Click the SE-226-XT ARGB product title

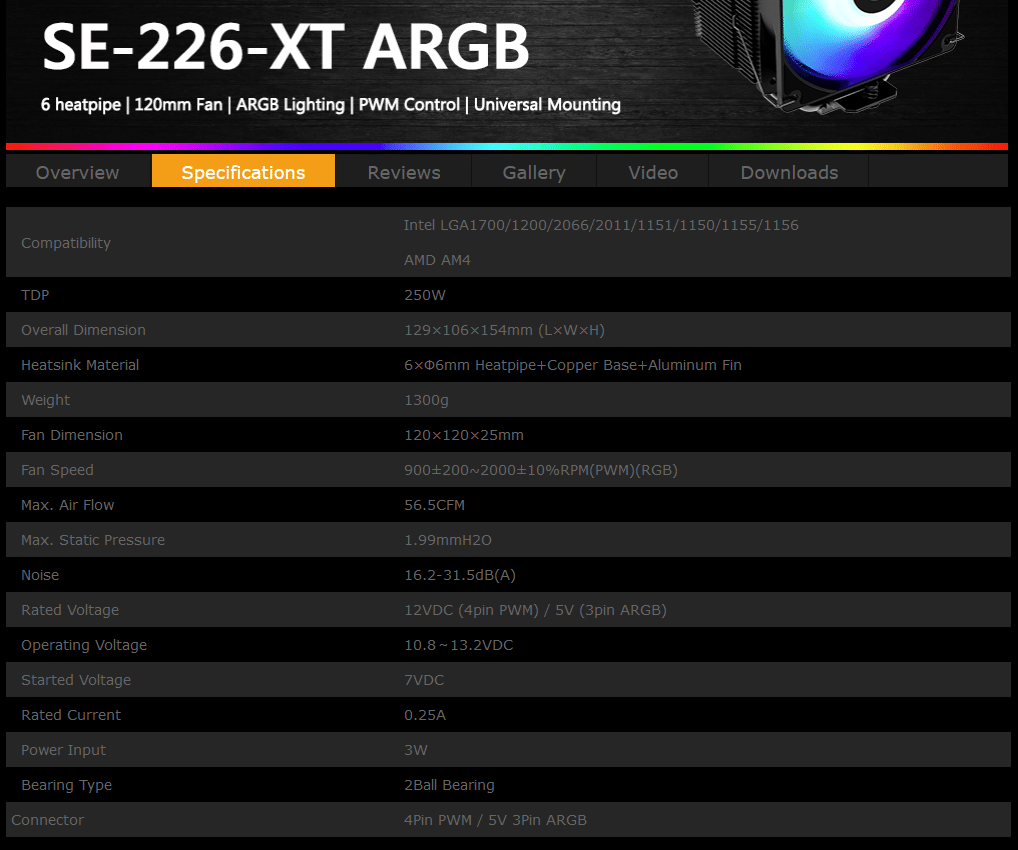coord(286,47)
